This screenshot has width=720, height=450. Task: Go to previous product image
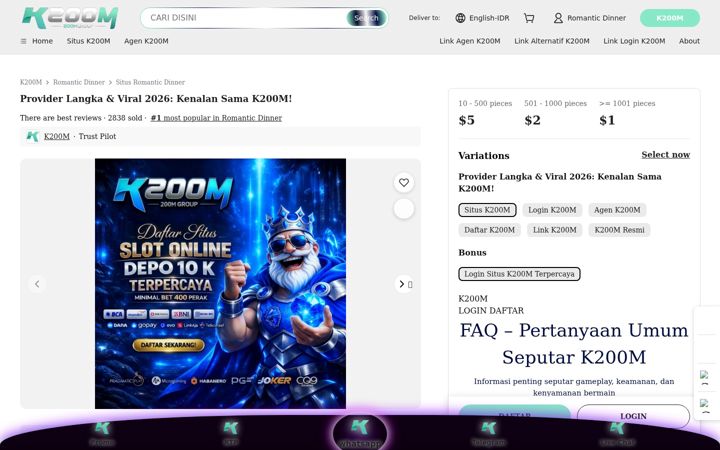click(x=37, y=284)
